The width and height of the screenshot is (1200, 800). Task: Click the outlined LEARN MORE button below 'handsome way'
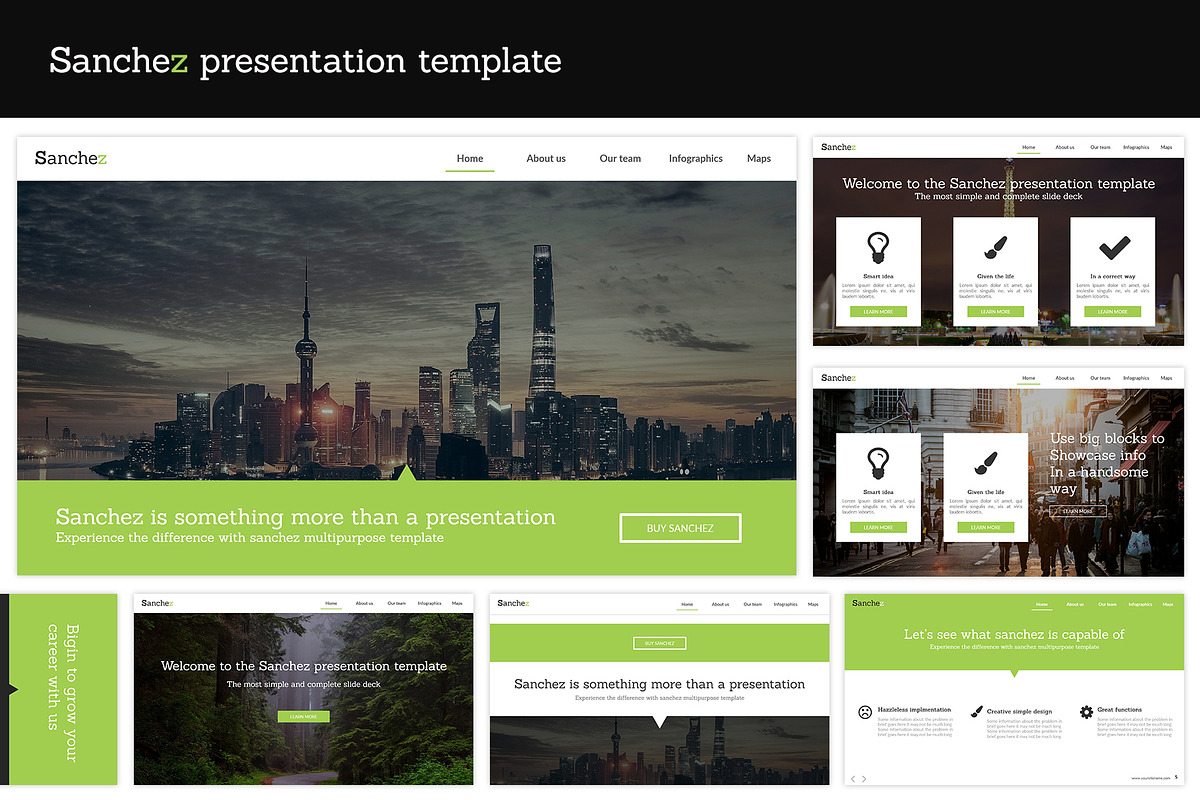click(x=1078, y=511)
